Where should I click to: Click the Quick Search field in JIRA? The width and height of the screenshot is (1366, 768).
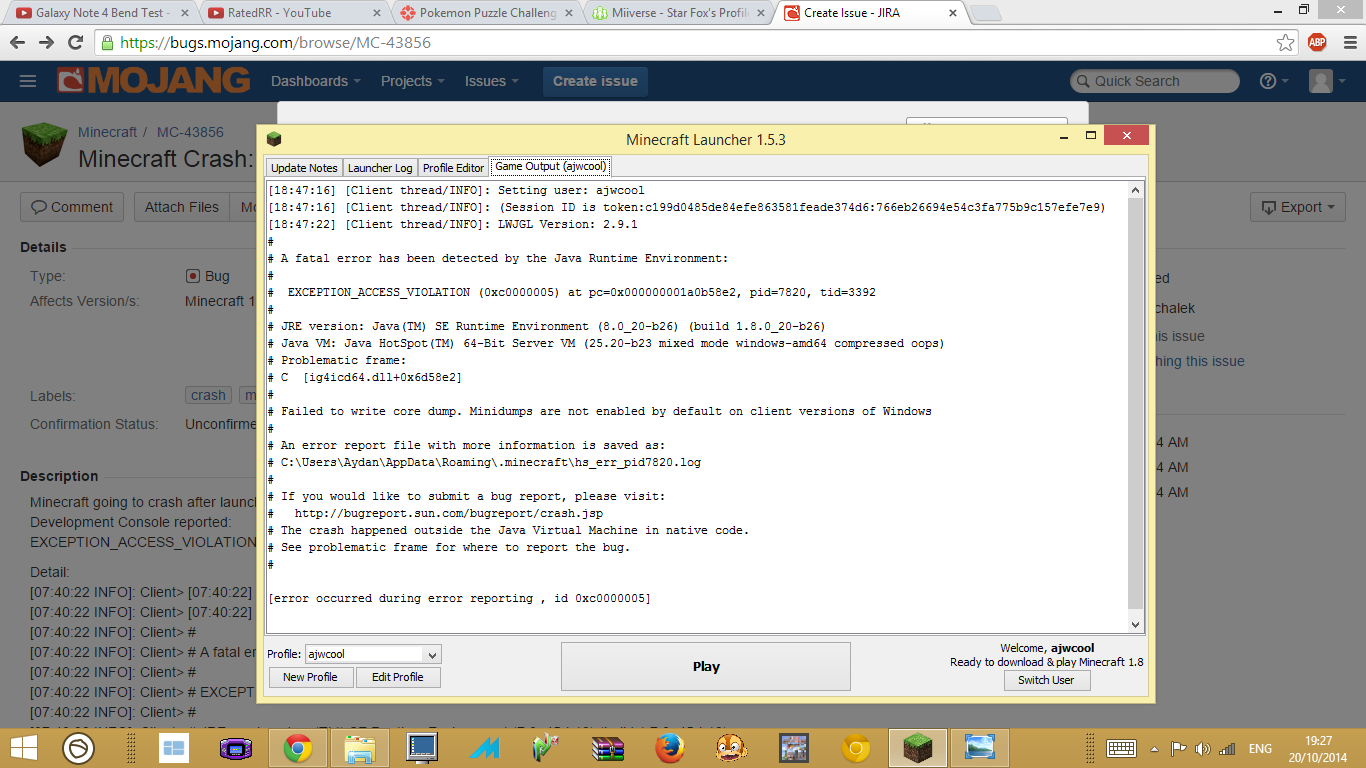(1155, 81)
